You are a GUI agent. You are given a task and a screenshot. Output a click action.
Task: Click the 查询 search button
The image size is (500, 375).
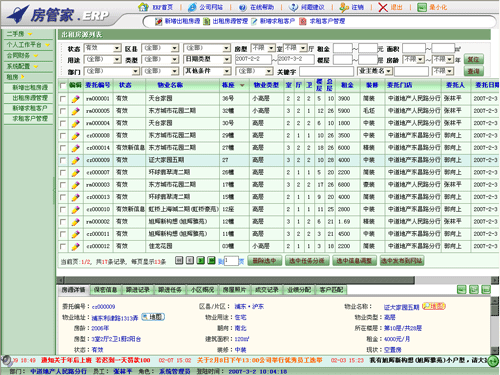coord(473,71)
